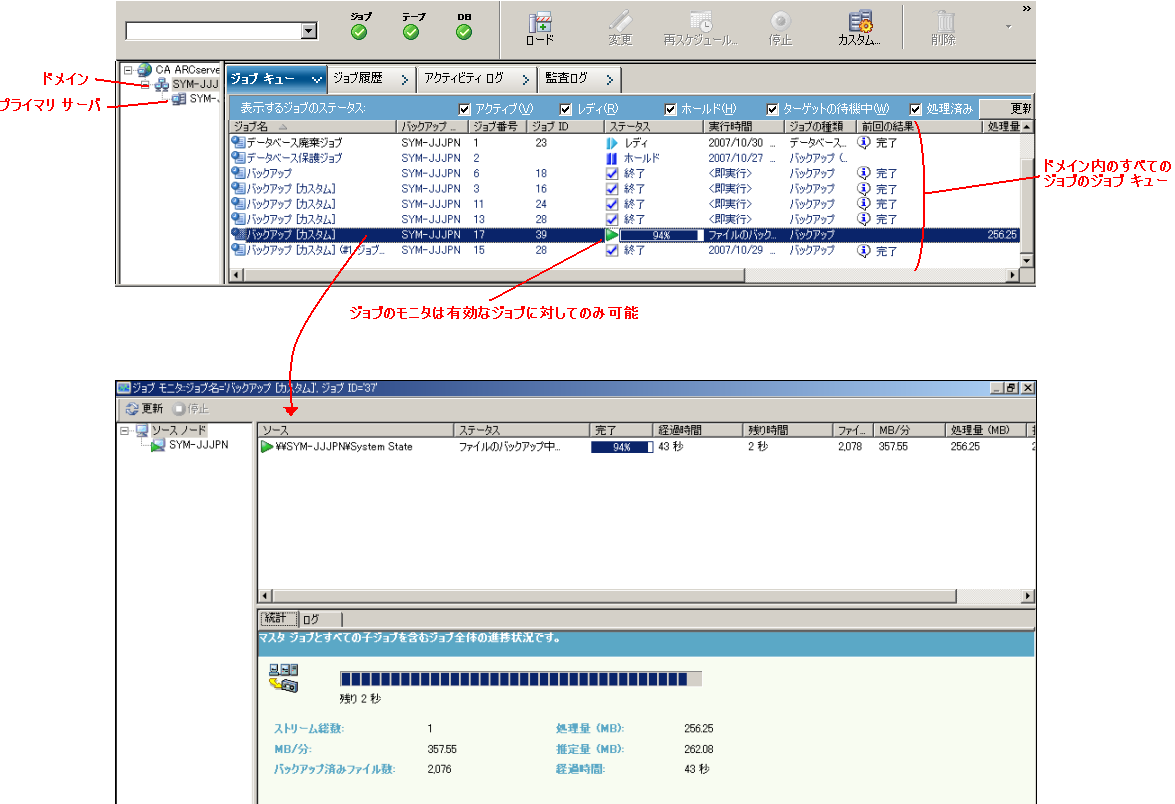Toggle the ホールド status checkbox
Viewport: 1175px width, 804px height.
[671, 109]
